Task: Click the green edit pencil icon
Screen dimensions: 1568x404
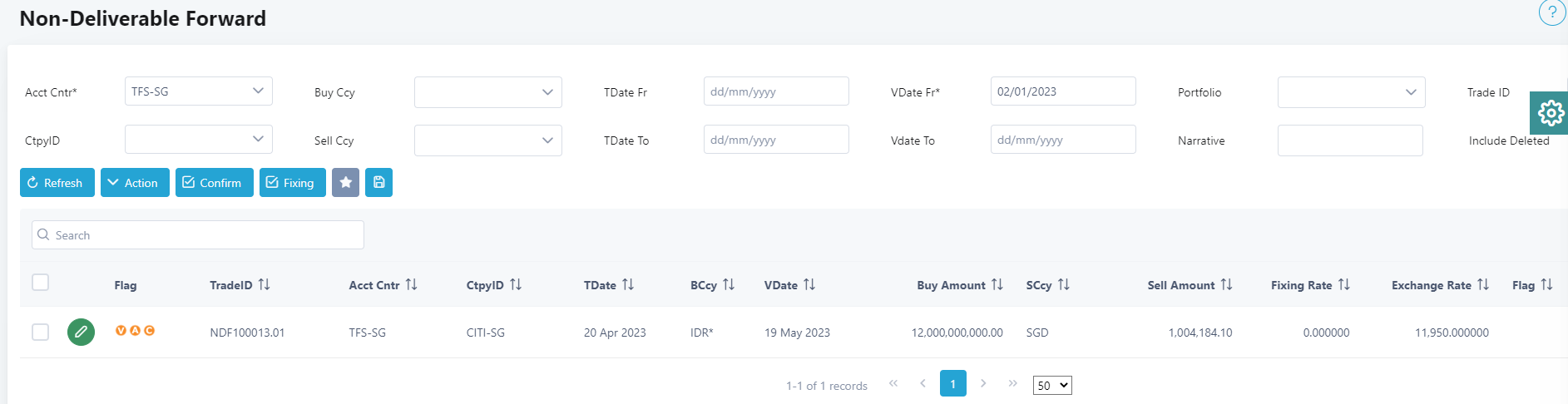Action: click(x=81, y=332)
